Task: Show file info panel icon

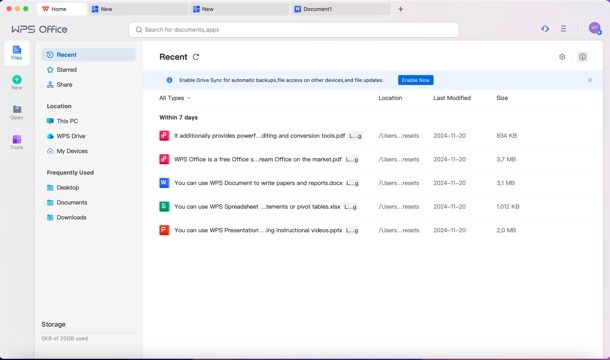Action: coord(582,57)
